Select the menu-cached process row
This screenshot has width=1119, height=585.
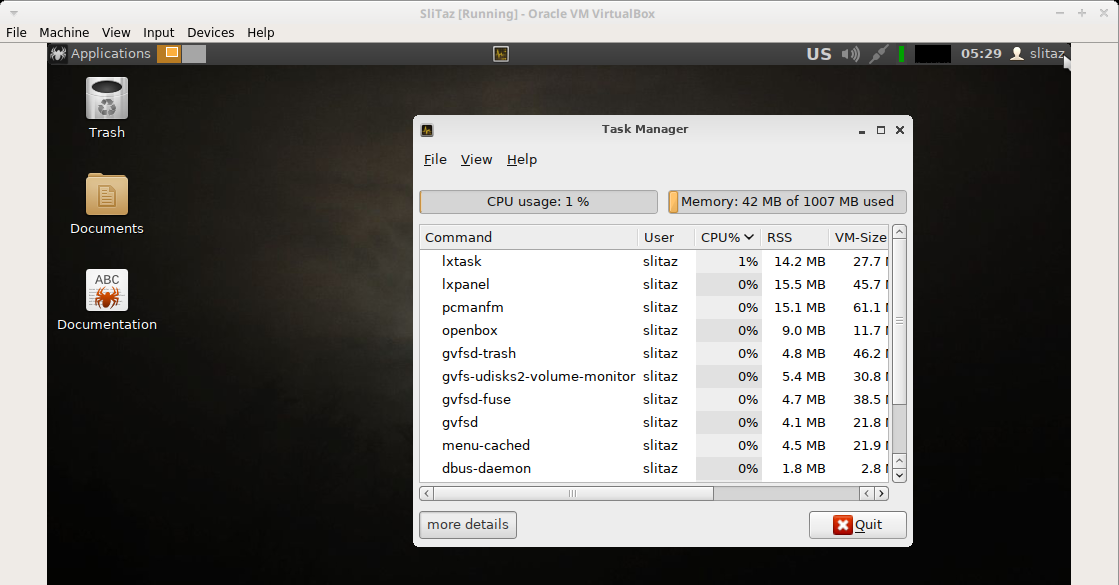click(x=654, y=445)
